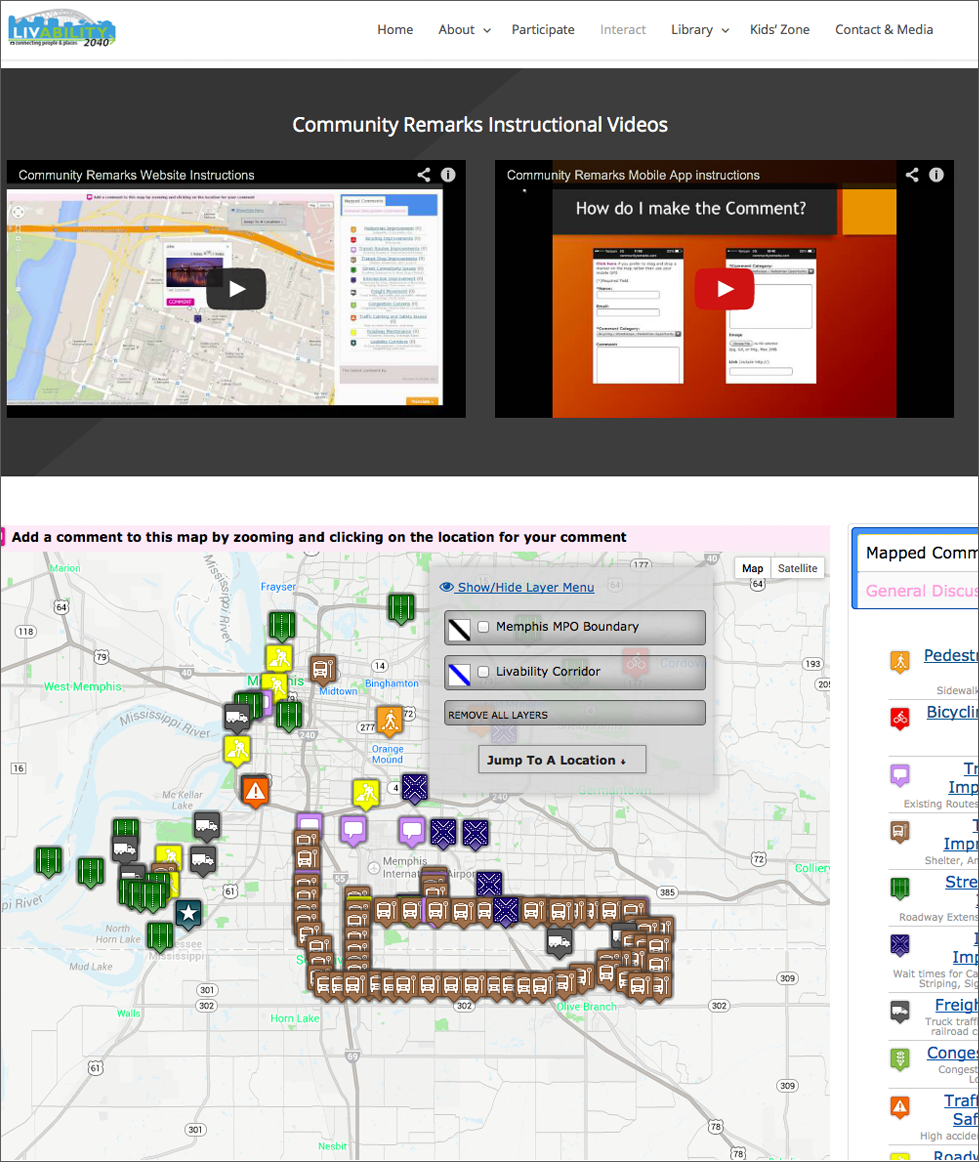
Task: Open the Jump To A Location dropdown
Action: click(562, 760)
